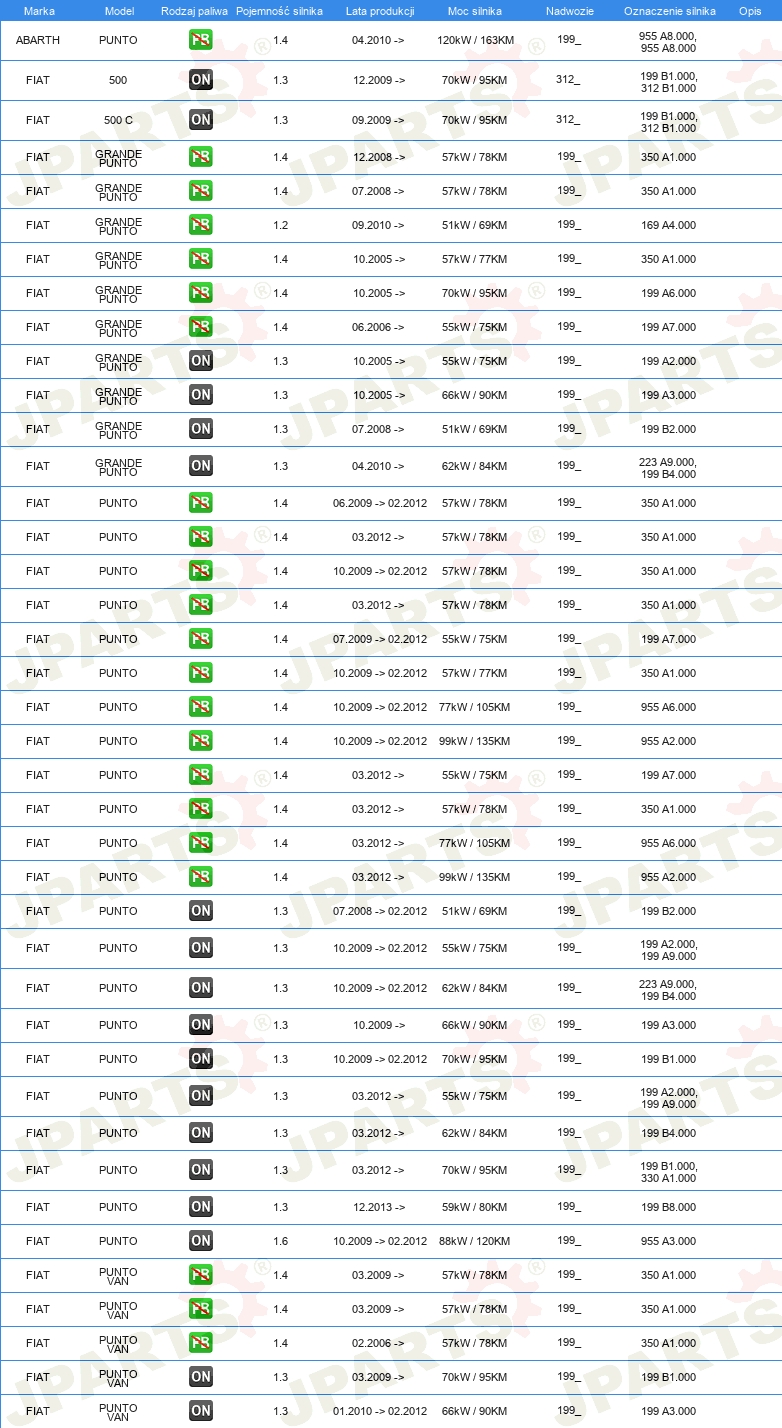The height and width of the screenshot is (1428, 782).
Task: Click the 59kW / 80KM power cell
Action: (475, 1207)
